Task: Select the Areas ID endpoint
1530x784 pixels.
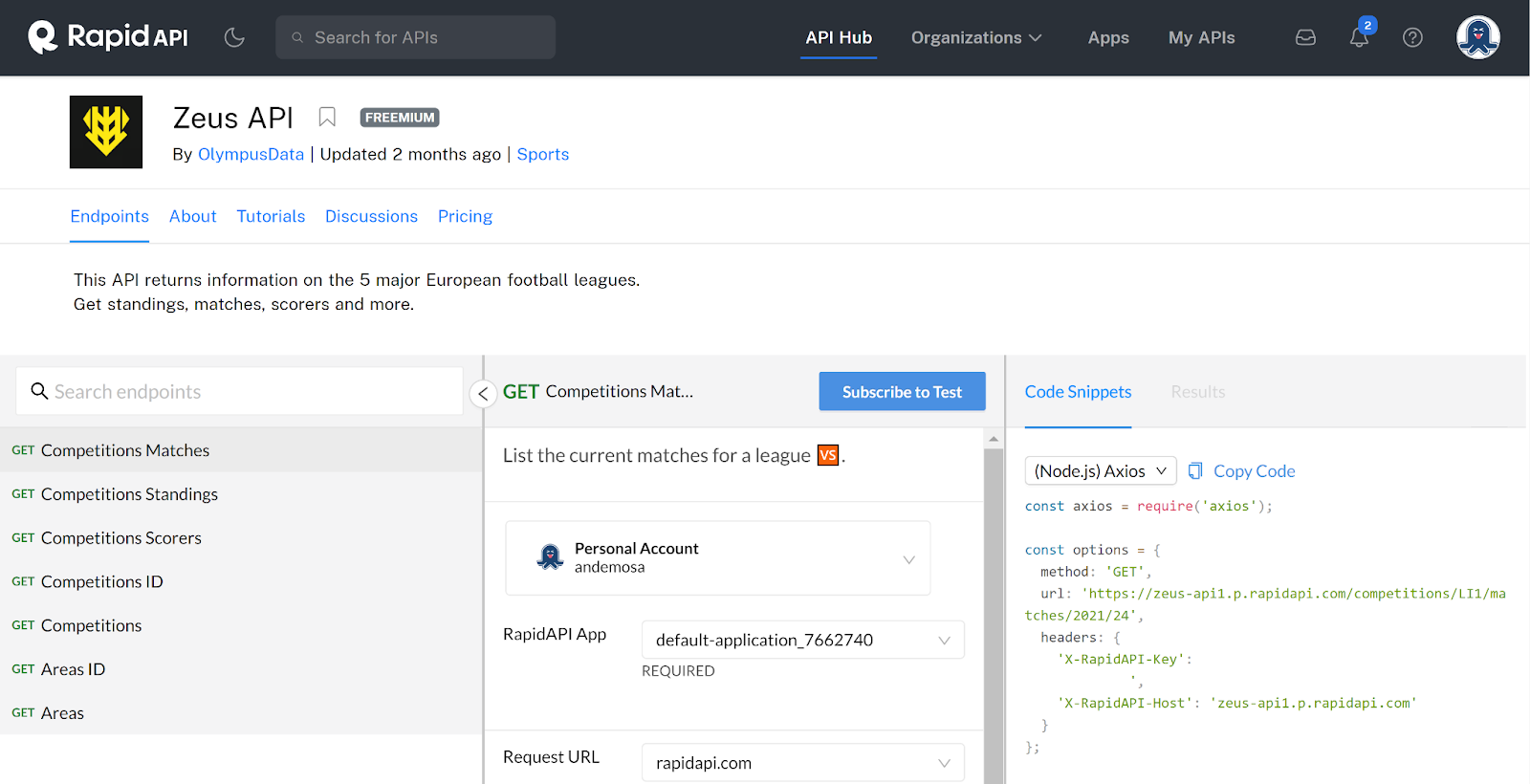Action: (241, 669)
